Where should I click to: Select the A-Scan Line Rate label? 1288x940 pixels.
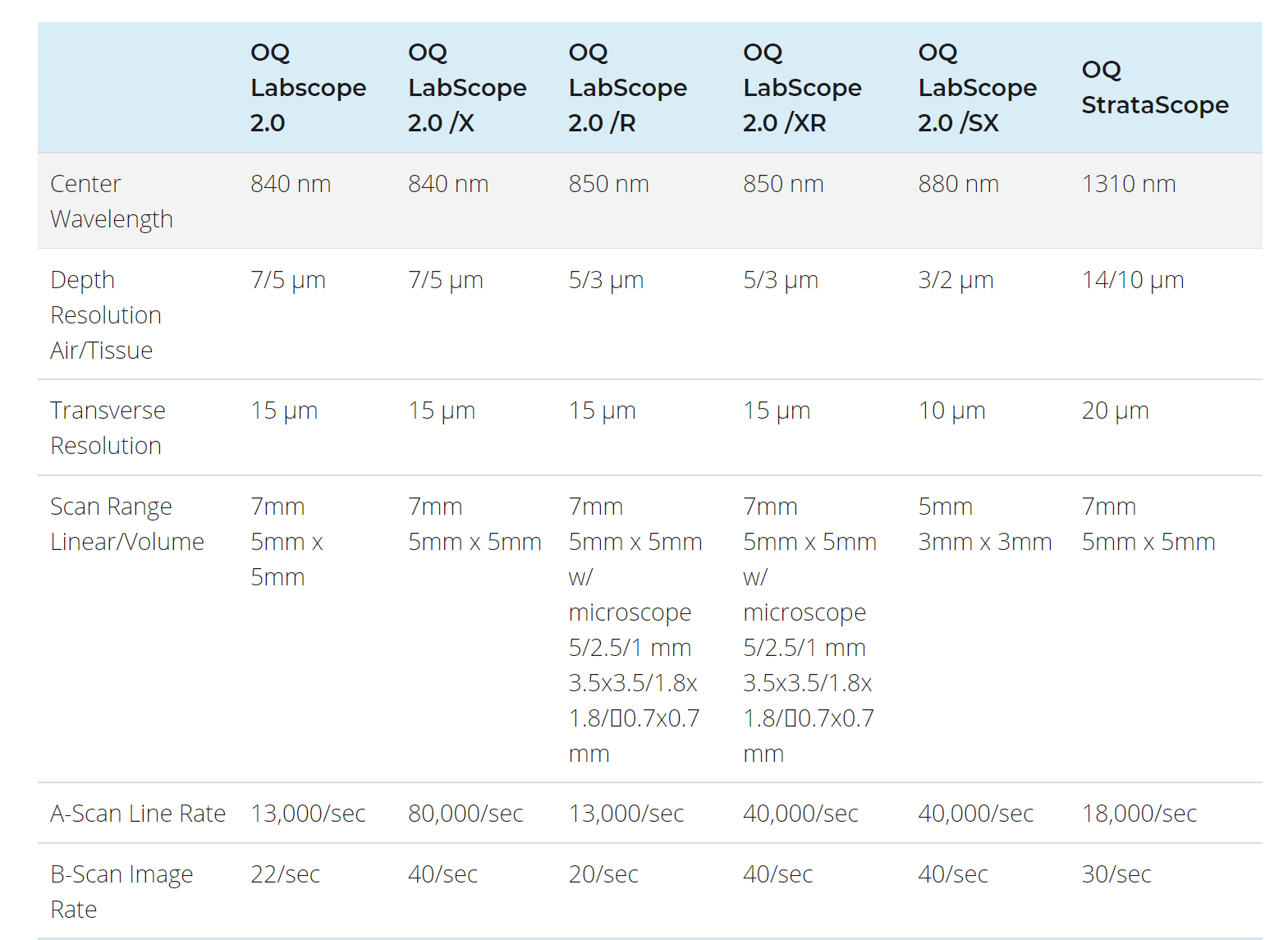click(138, 814)
